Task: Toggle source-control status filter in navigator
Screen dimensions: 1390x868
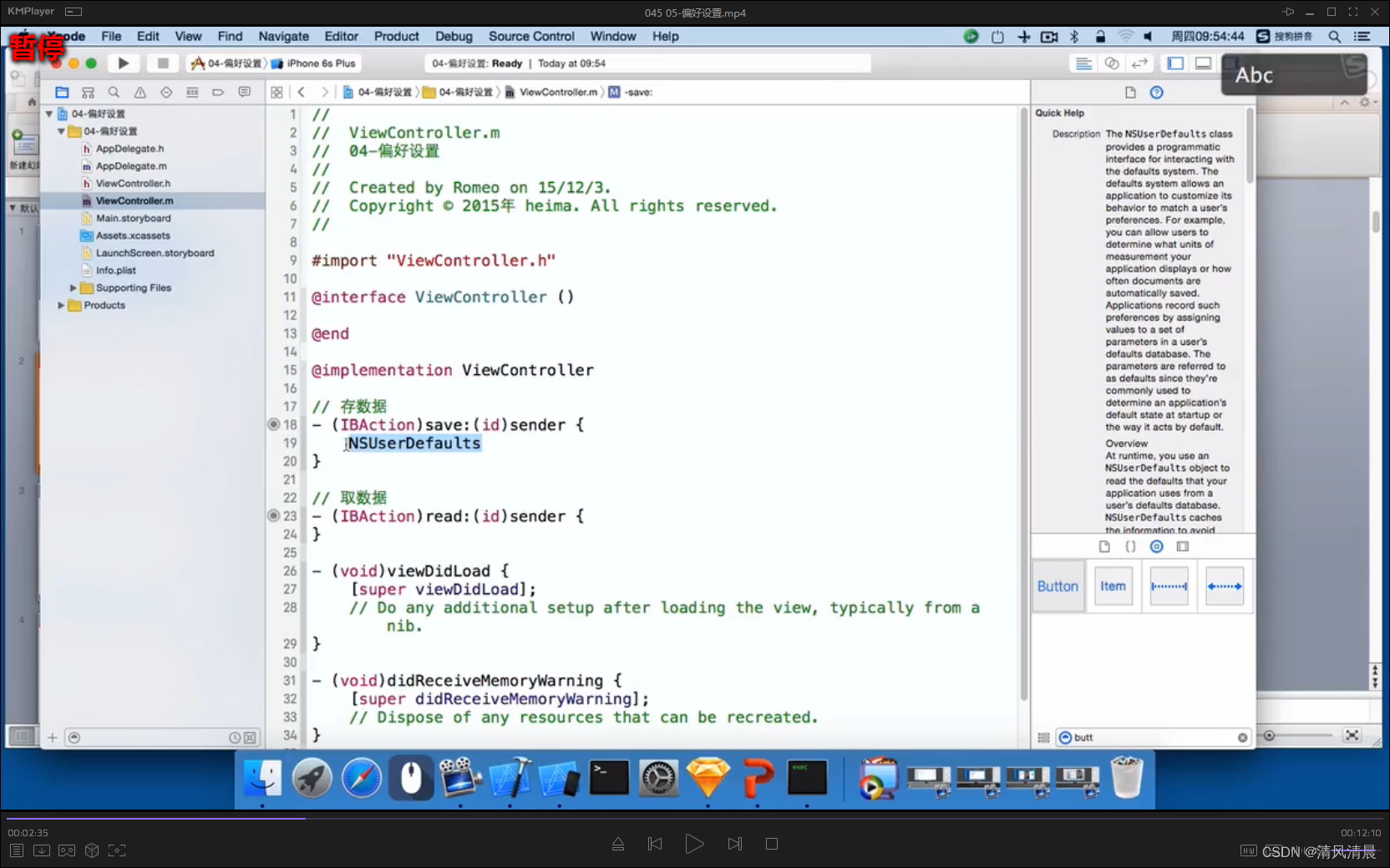Action: tap(250, 738)
